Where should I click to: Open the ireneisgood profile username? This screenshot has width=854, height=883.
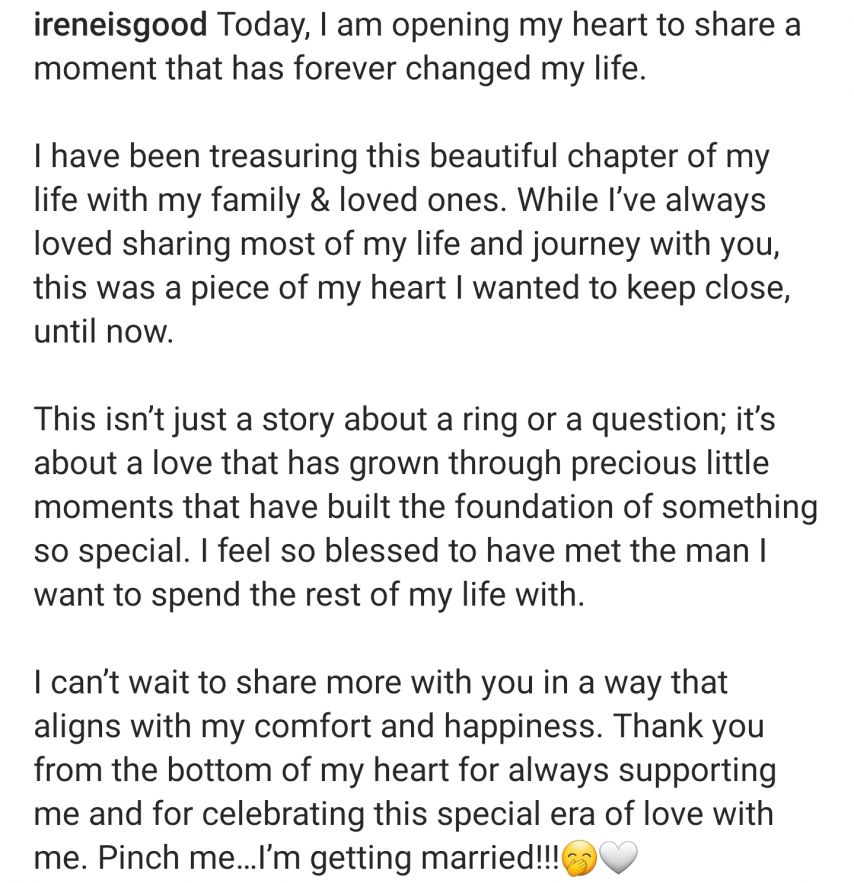(x=120, y=26)
